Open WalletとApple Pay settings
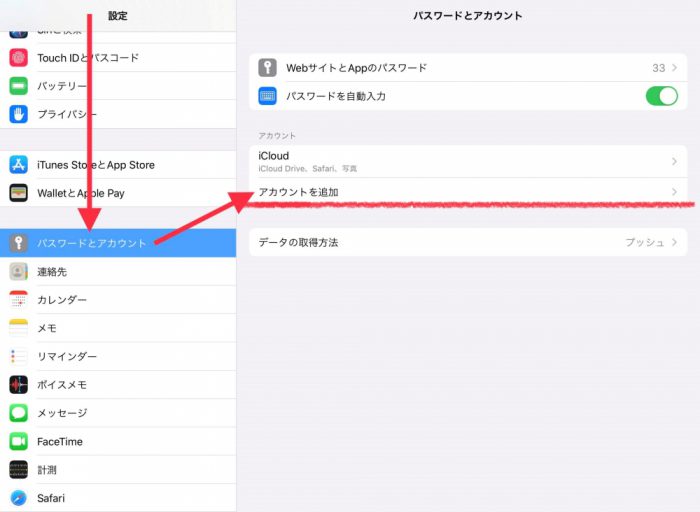Image resolution: width=700 pixels, height=512 pixels. click(x=118, y=193)
